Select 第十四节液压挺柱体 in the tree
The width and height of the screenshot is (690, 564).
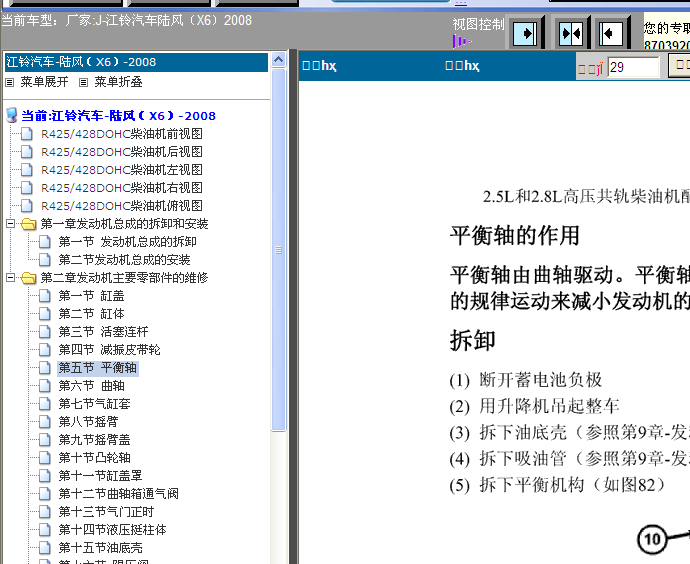click(113, 531)
